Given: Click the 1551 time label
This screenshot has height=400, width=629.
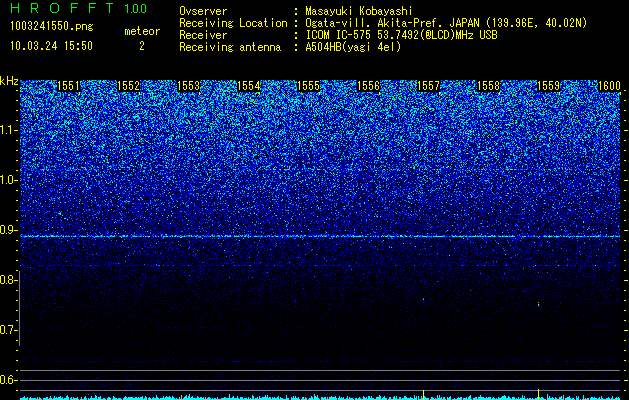Looking at the screenshot, I should pos(69,86).
